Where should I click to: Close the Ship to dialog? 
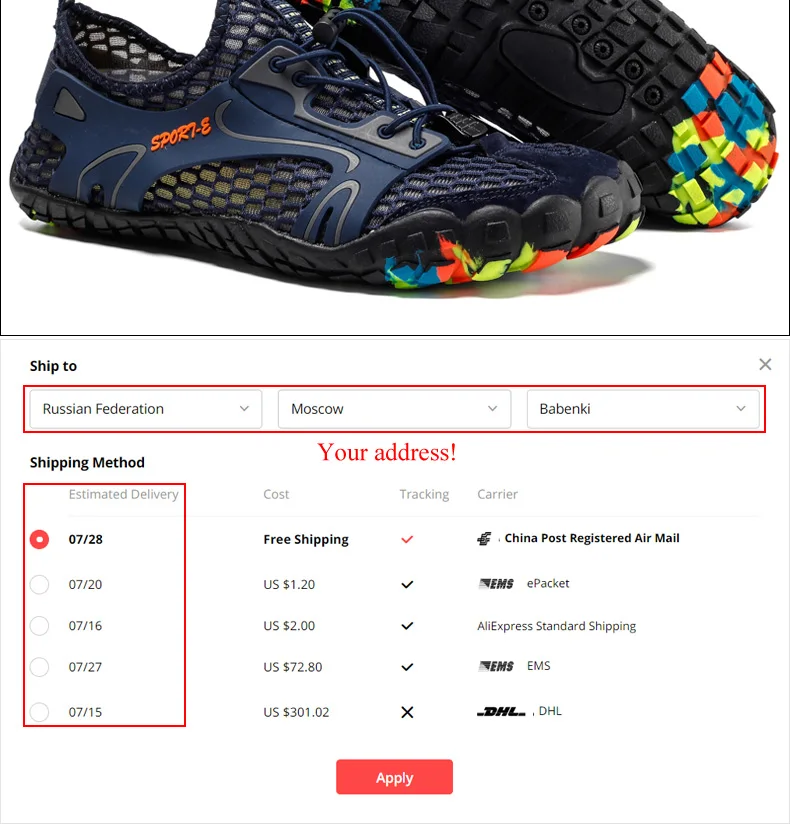(x=765, y=365)
